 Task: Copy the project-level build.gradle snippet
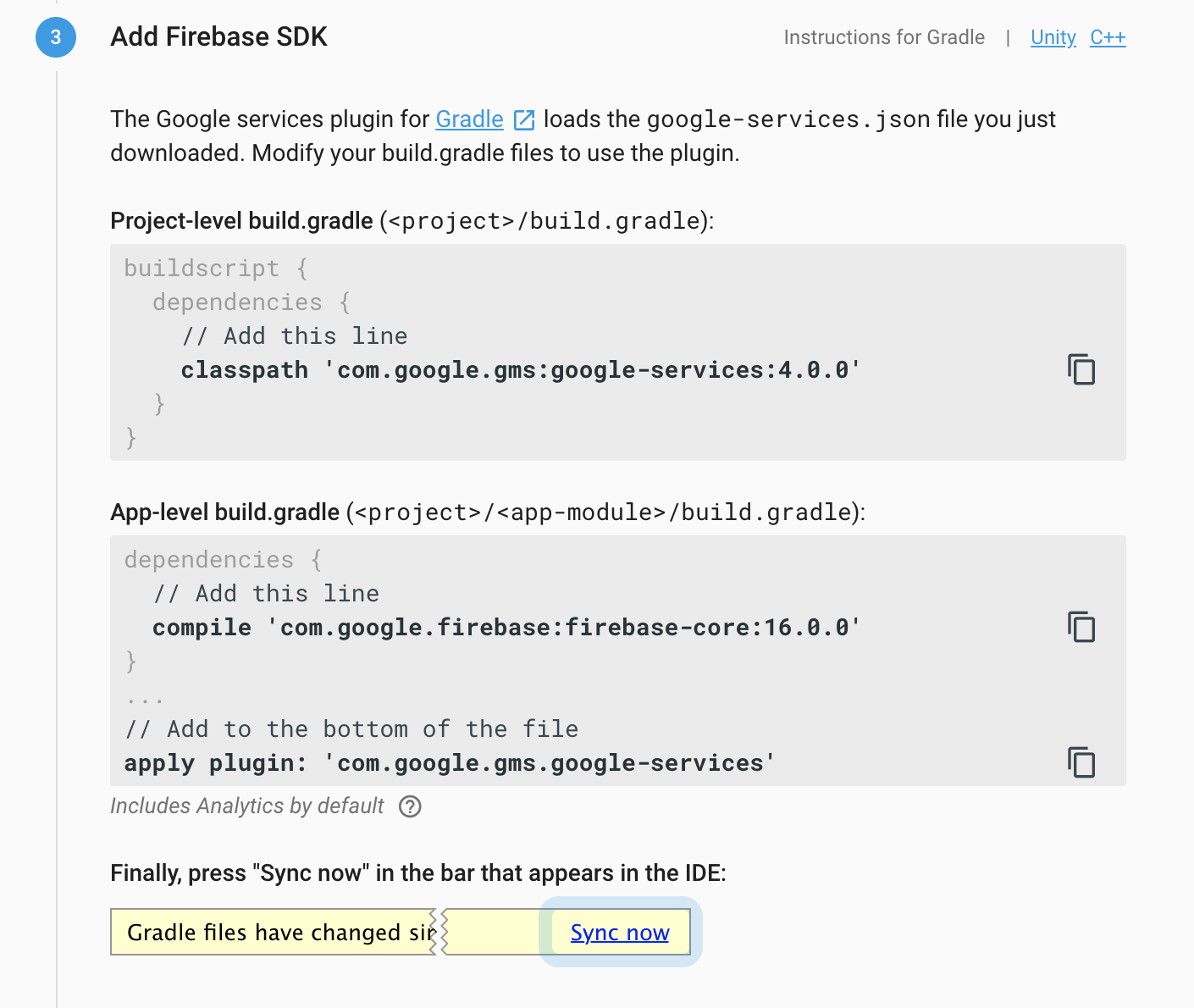pyautogui.click(x=1081, y=370)
